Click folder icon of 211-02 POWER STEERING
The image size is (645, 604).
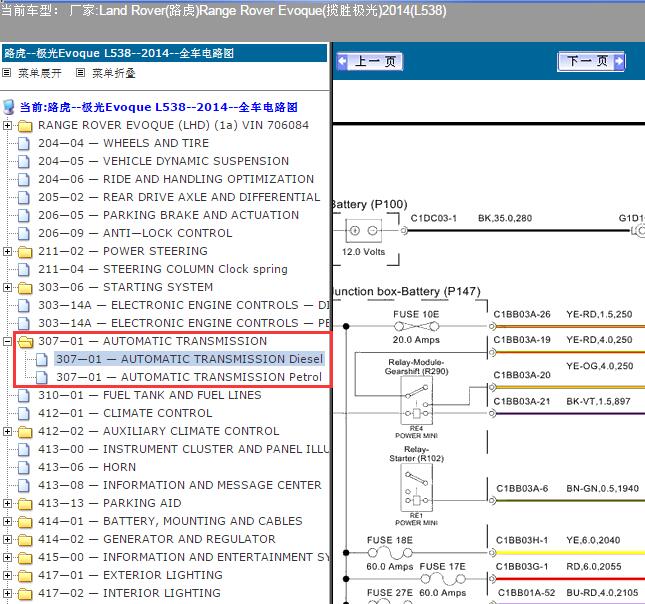coord(25,251)
